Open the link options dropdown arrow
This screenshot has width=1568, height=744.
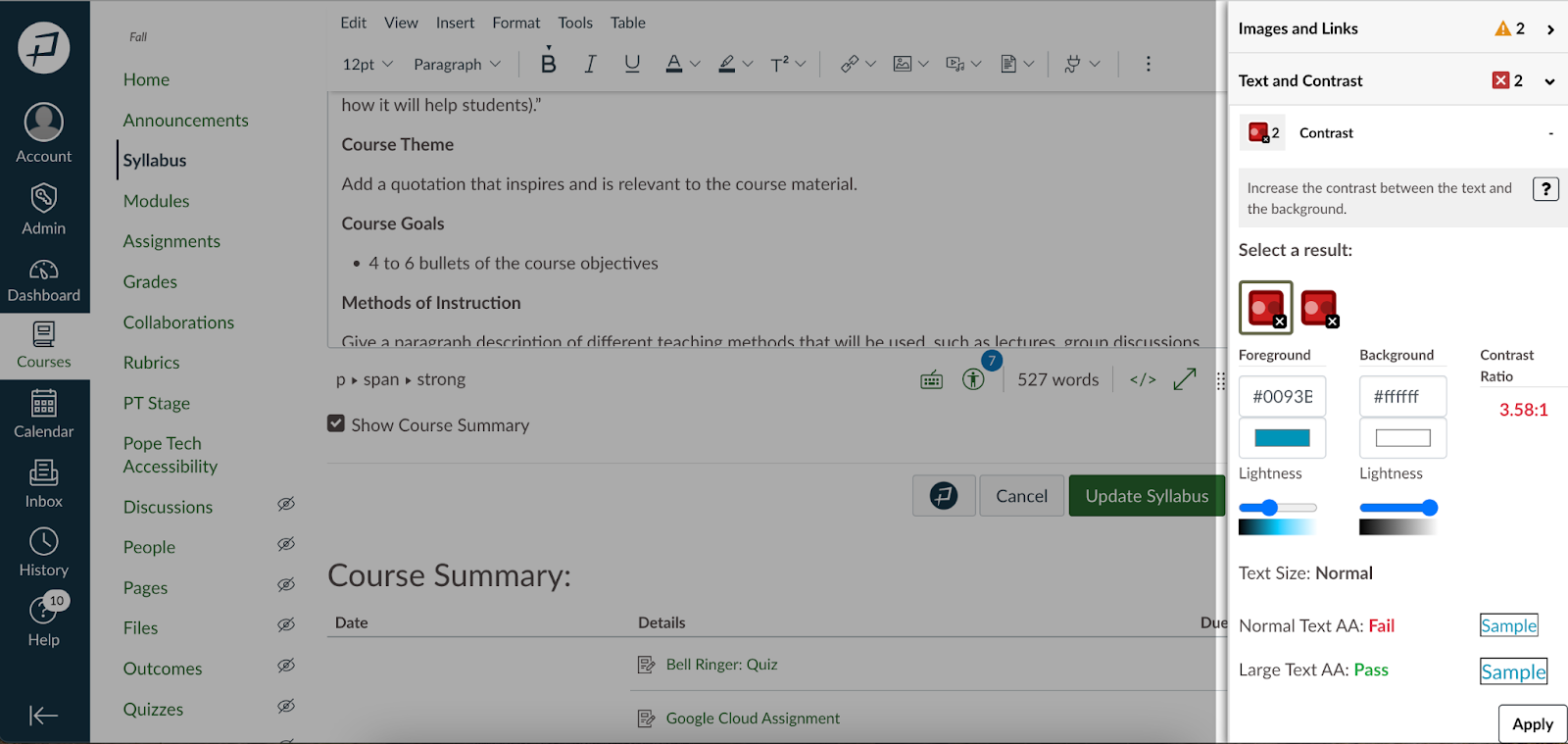click(x=870, y=64)
